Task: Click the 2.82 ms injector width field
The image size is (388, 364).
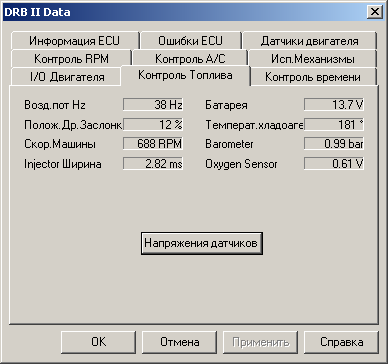Action: tap(153, 164)
